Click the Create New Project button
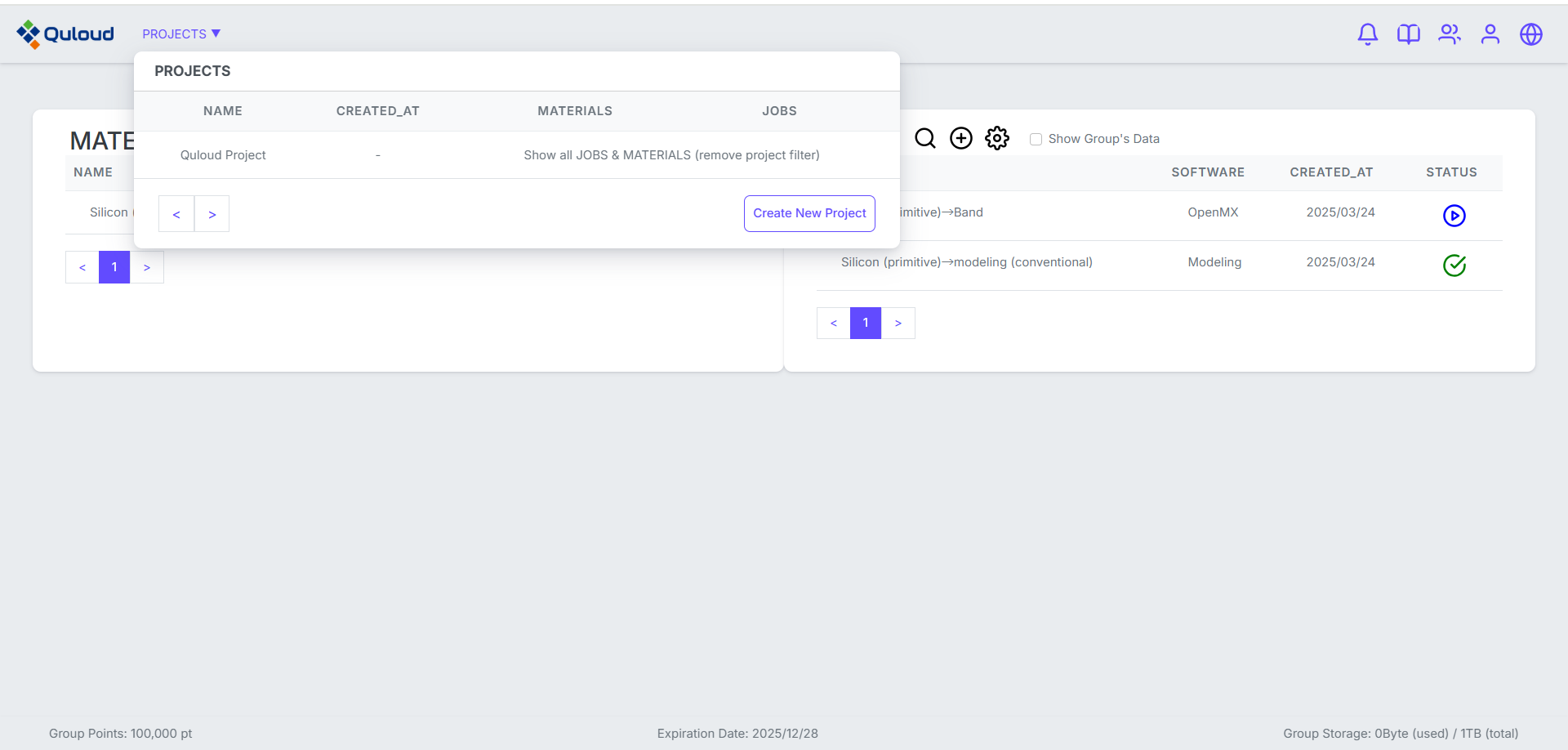The width and height of the screenshot is (1568, 750). (x=808, y=213)
